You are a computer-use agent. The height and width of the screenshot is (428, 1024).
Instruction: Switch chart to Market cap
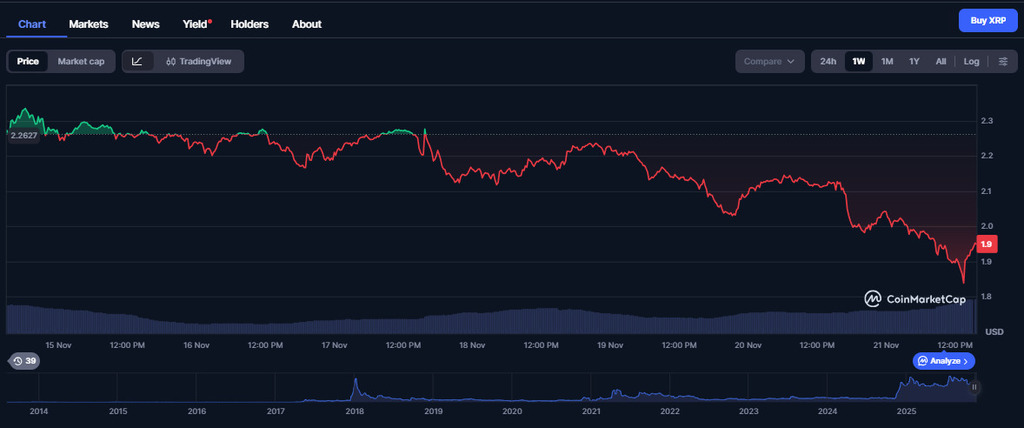(x=81, y=61)
